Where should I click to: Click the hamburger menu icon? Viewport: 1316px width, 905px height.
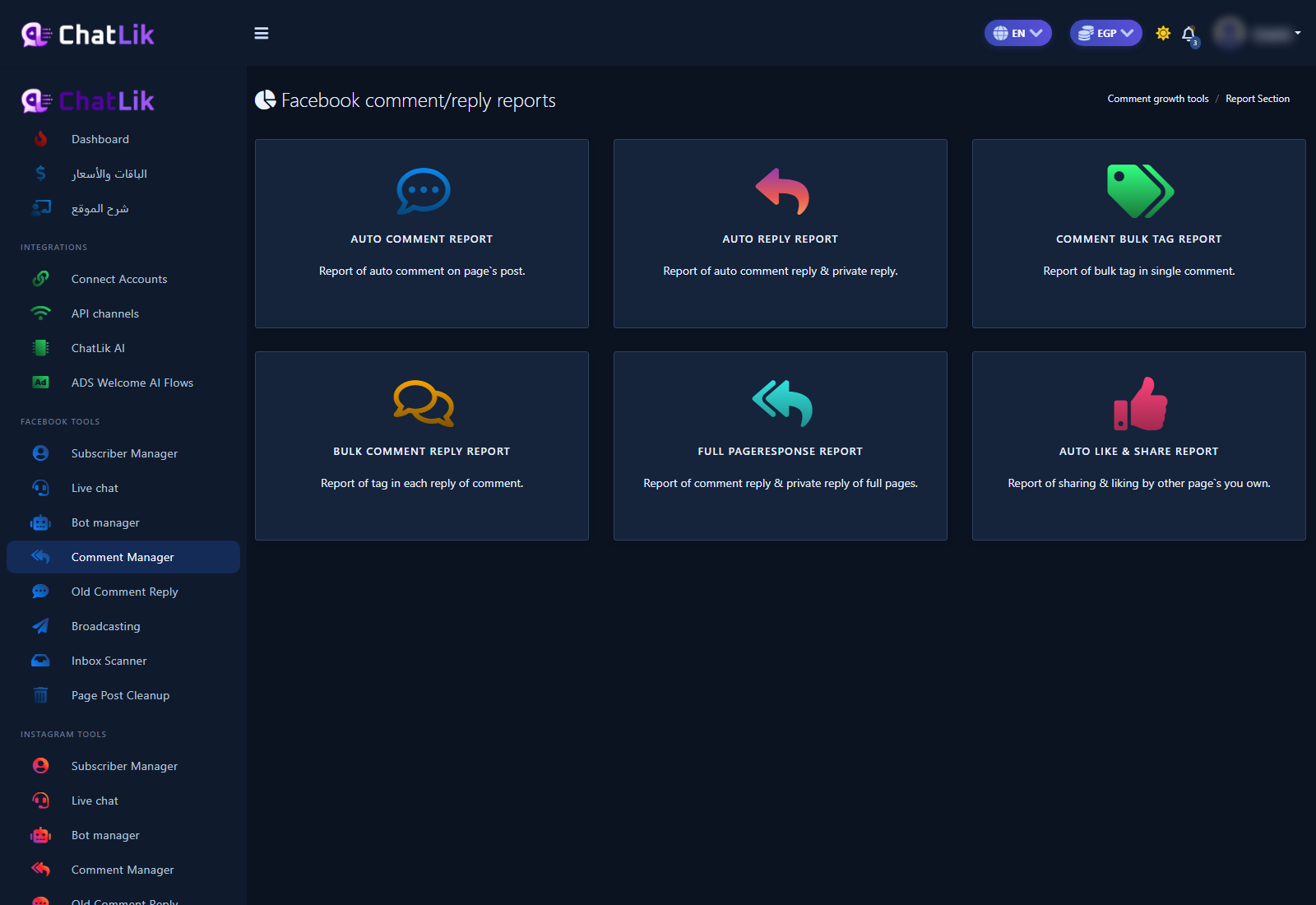[x=262, y=33]
